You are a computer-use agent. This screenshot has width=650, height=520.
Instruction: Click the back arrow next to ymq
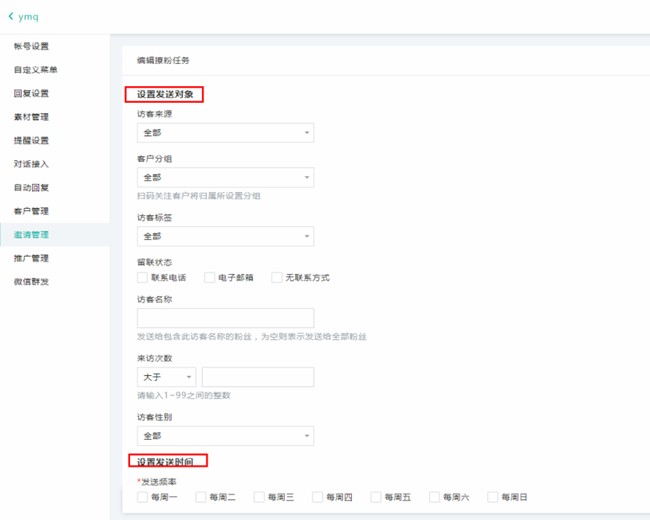pos(11,17)
